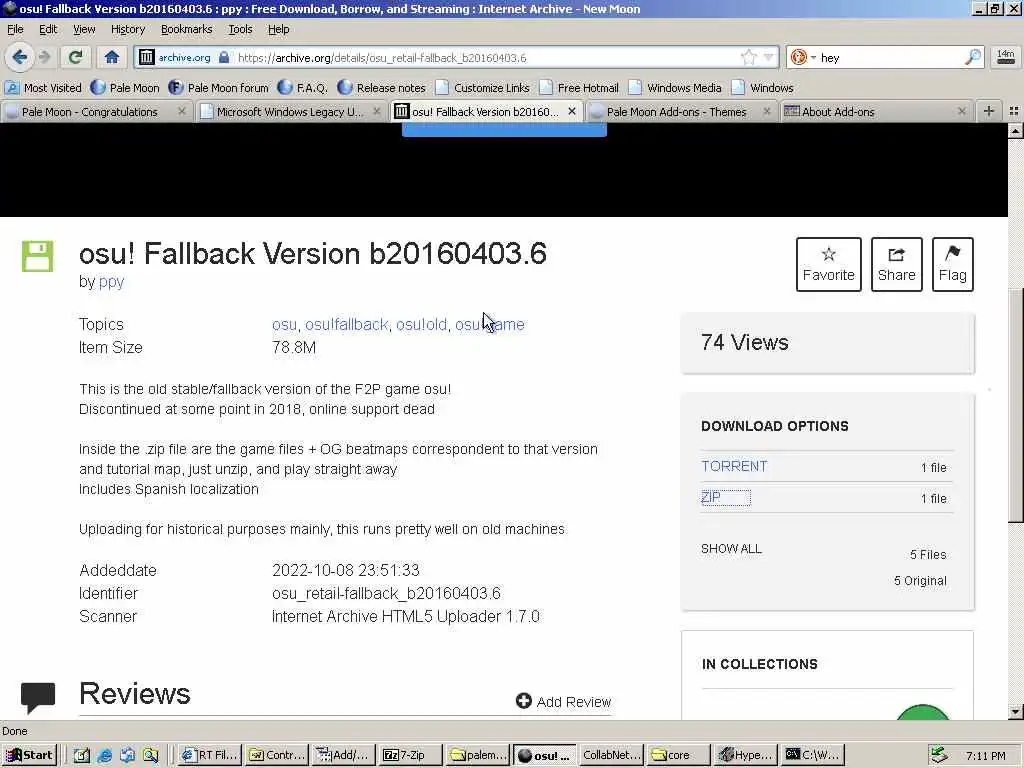Open the Help menu
This screenshot has width=1024, height=768.
click(x=278, y=29)
